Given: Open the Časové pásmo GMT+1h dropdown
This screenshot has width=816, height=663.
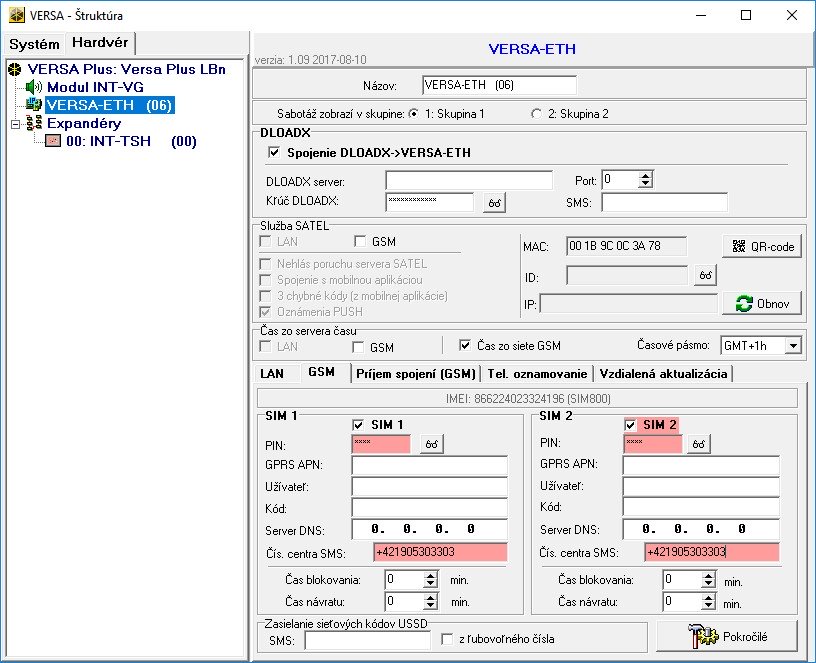Looking at the screenshot, I should tap(793, 346).
